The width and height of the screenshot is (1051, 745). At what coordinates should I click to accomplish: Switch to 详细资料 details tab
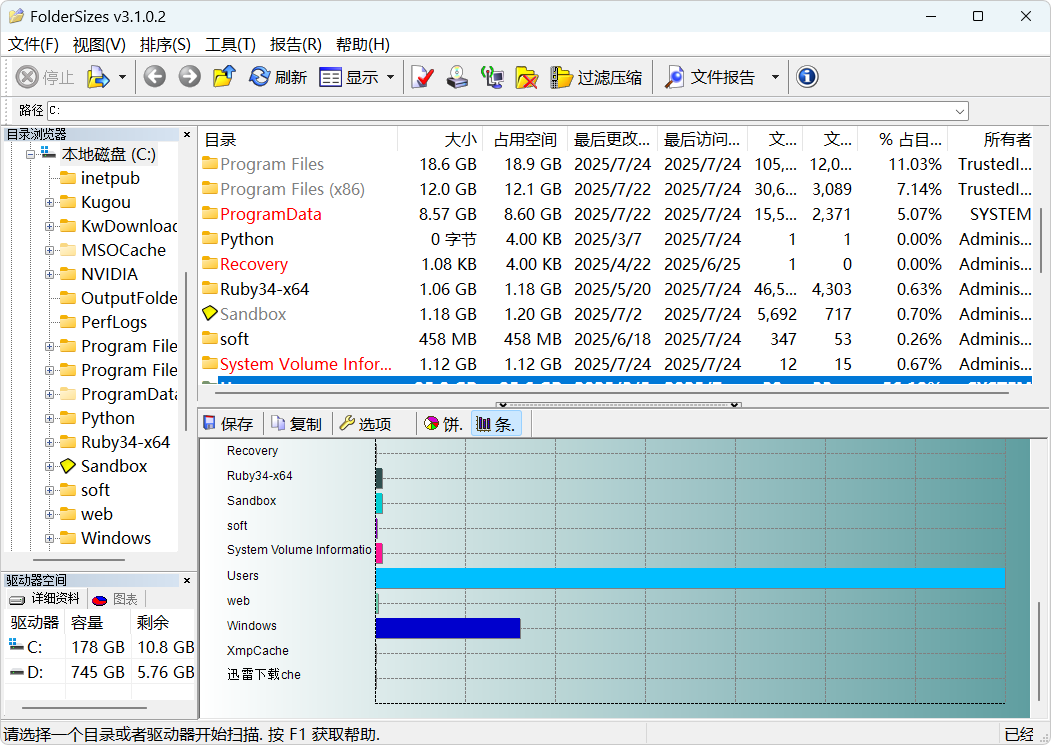tap(46, 599)
